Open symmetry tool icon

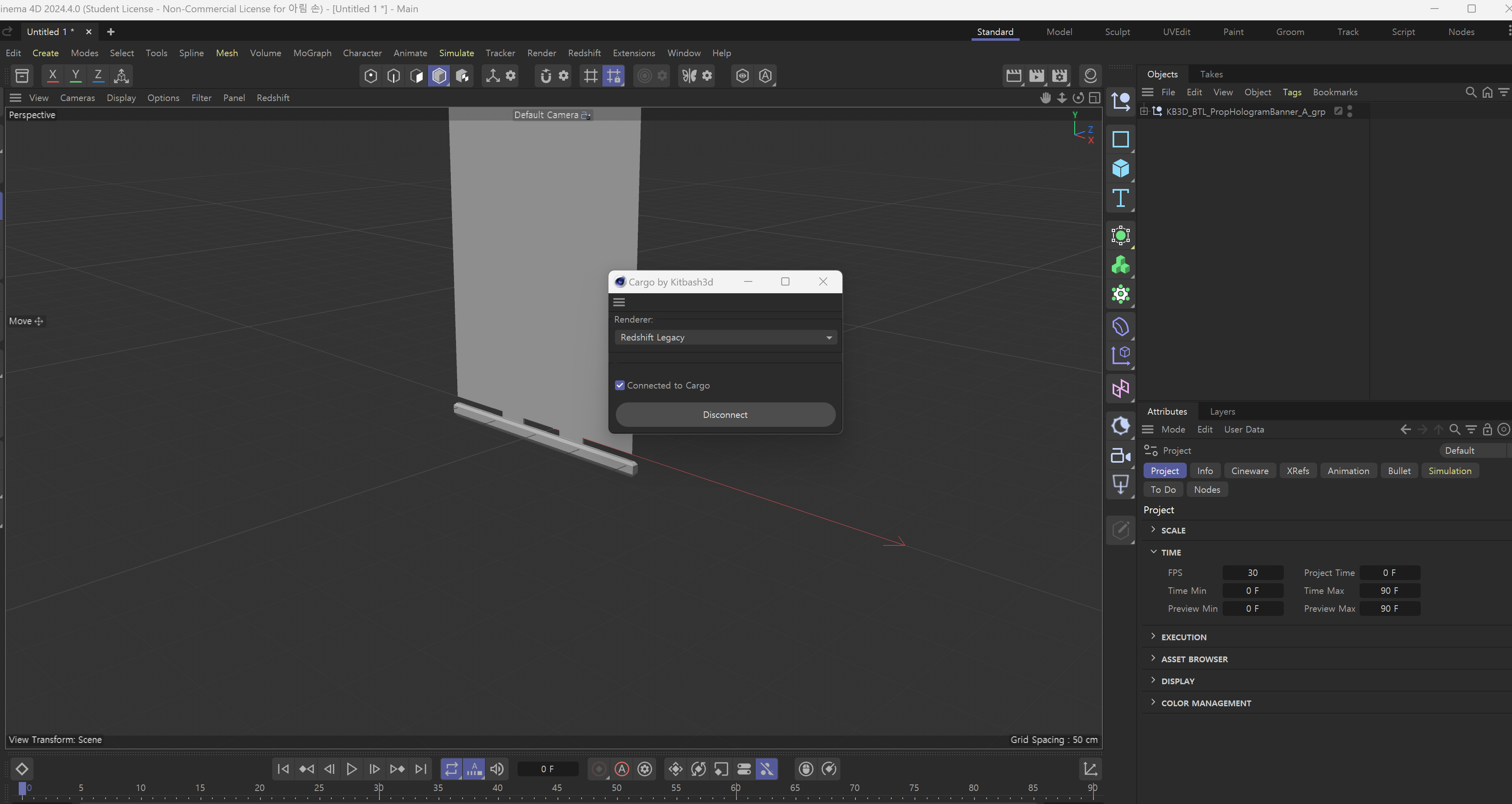(689, 76)
